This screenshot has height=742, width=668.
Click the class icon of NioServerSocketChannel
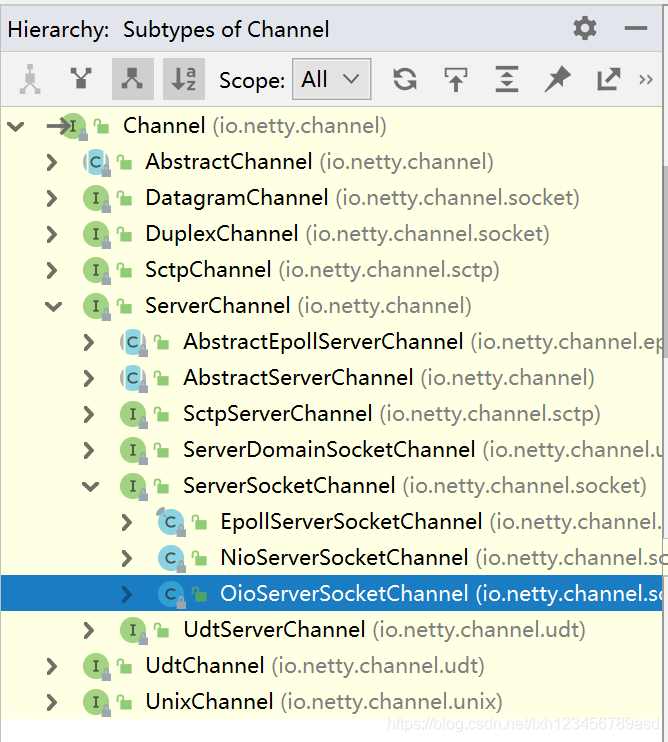[x=171, y=558]
